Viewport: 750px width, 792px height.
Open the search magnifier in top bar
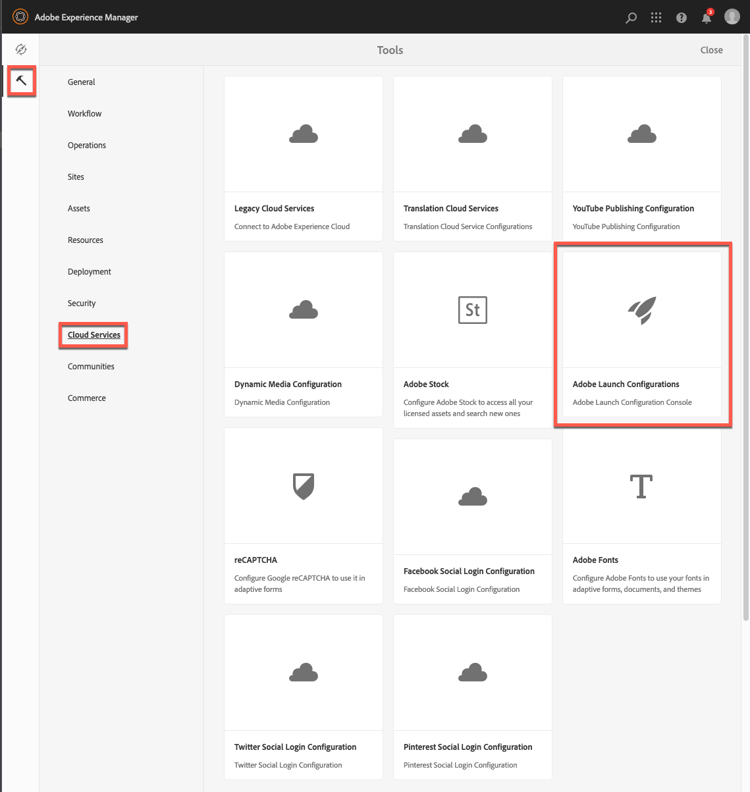coord(631,18)
